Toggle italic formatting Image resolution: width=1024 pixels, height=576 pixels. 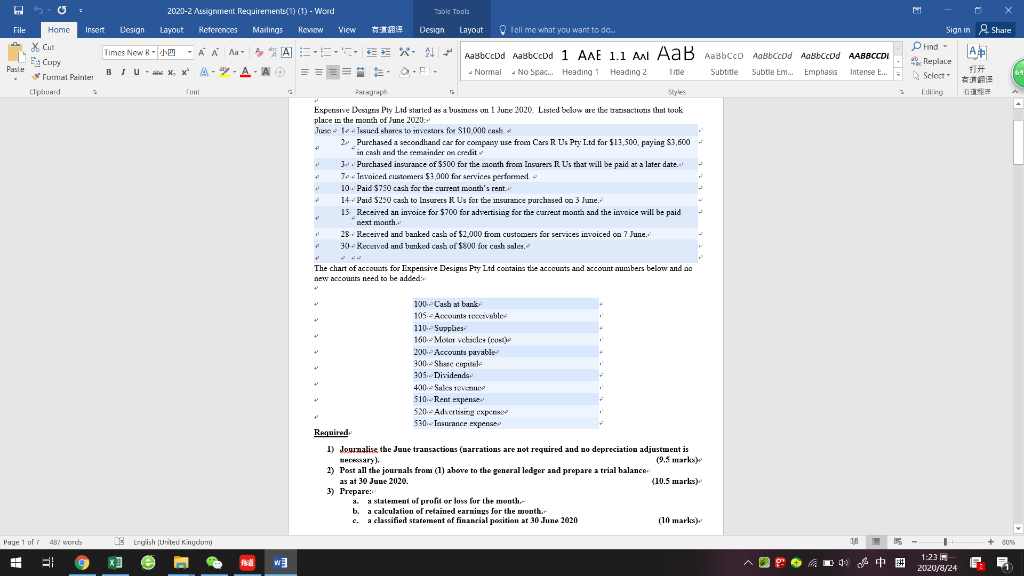tap(123, 72)
